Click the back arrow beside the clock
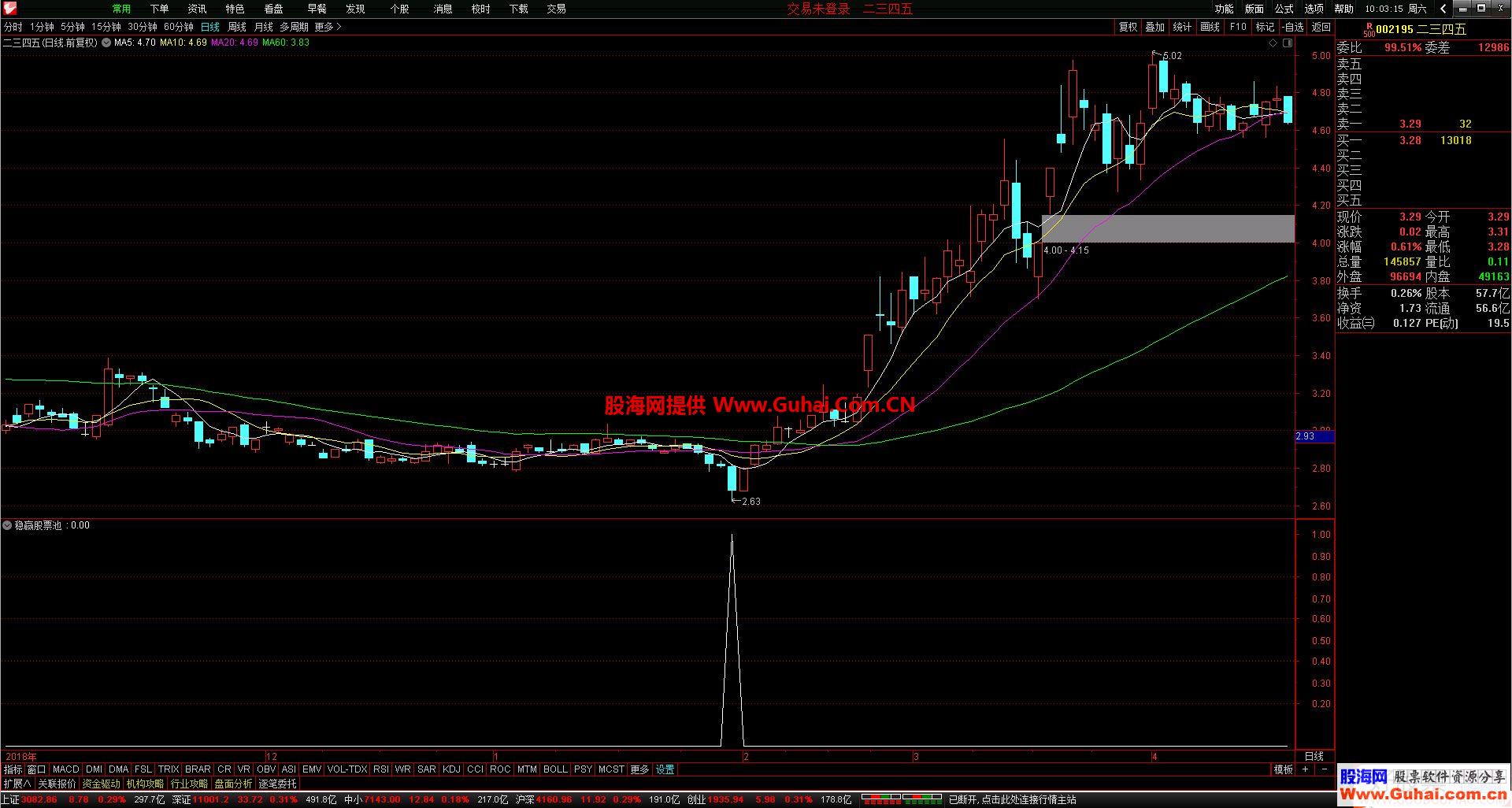This screenshot has width=1512, height=808. tap(1443, 9)
